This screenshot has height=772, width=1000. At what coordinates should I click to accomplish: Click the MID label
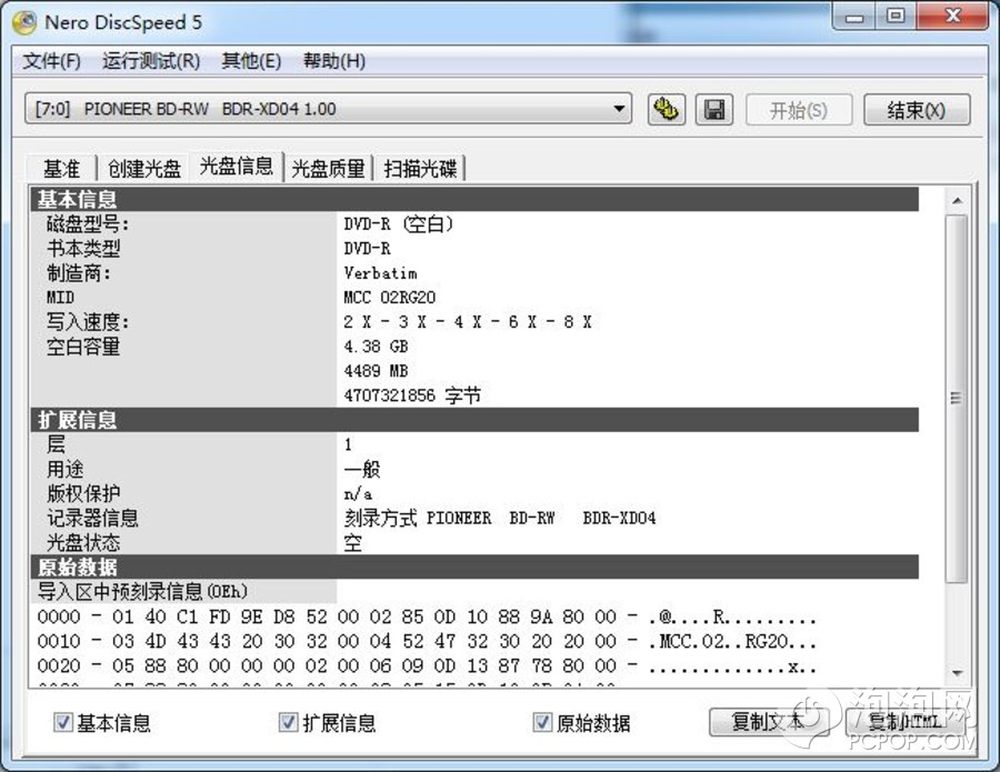pos(61,297)
